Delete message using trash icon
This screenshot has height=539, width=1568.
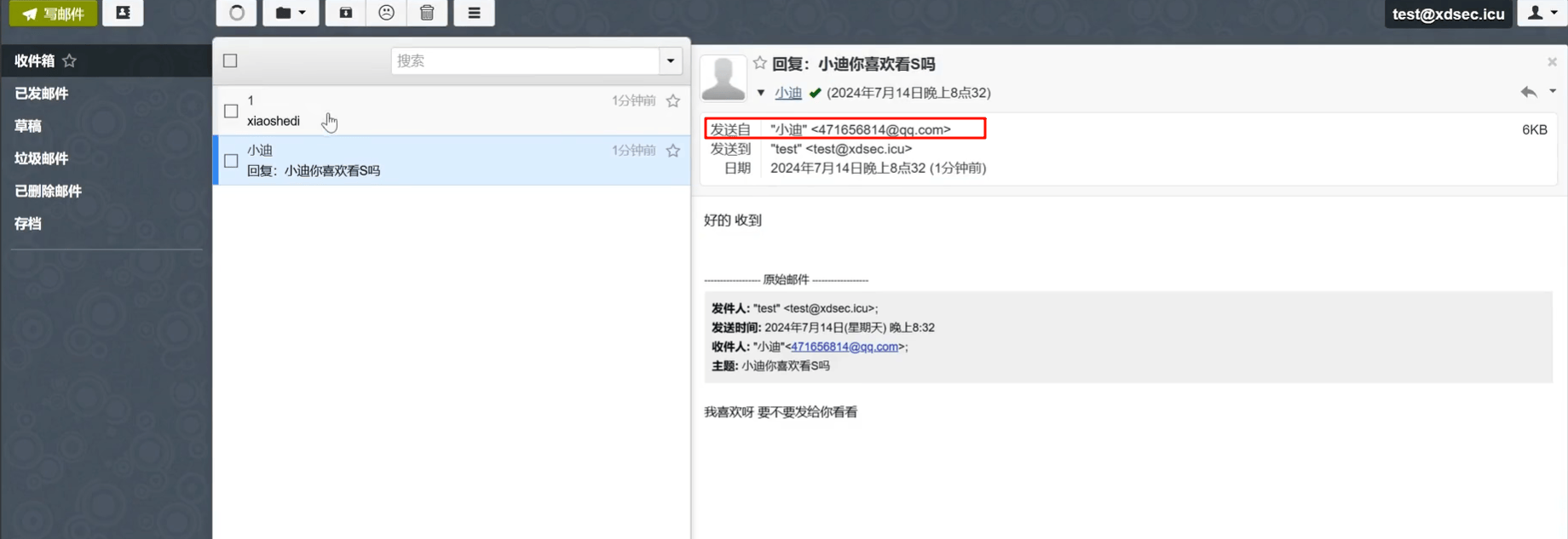click(427, 13)
